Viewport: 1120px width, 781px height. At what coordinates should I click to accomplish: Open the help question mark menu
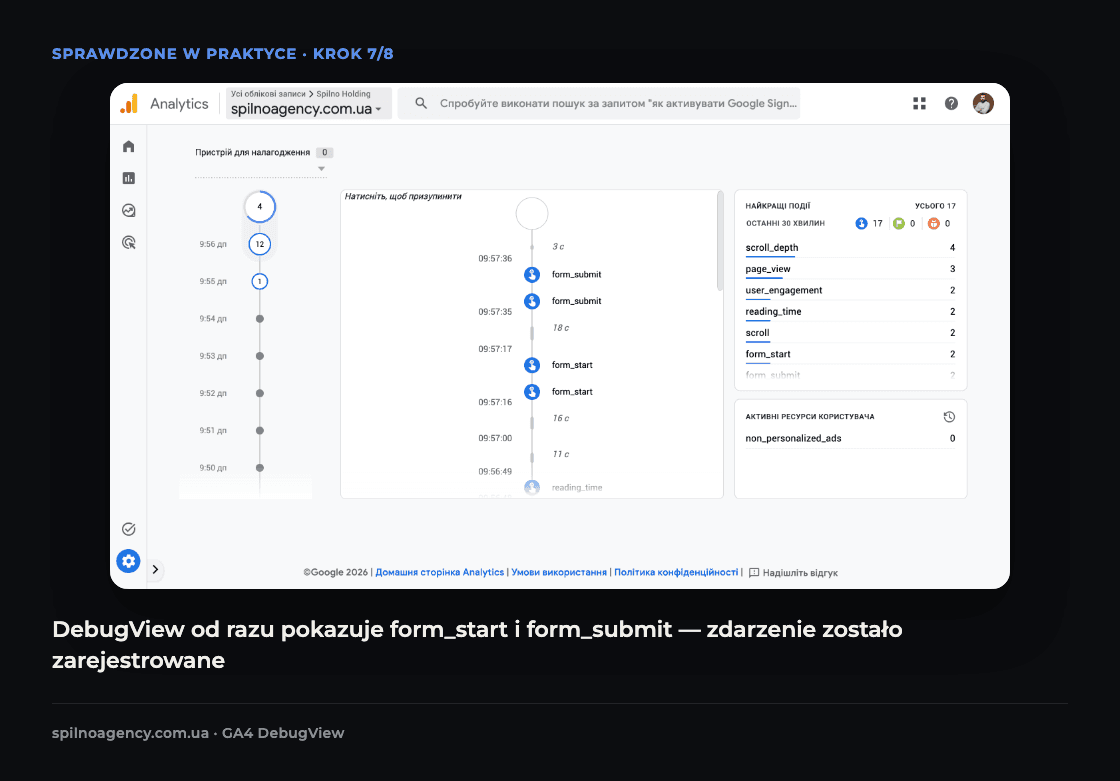[951, 104]
